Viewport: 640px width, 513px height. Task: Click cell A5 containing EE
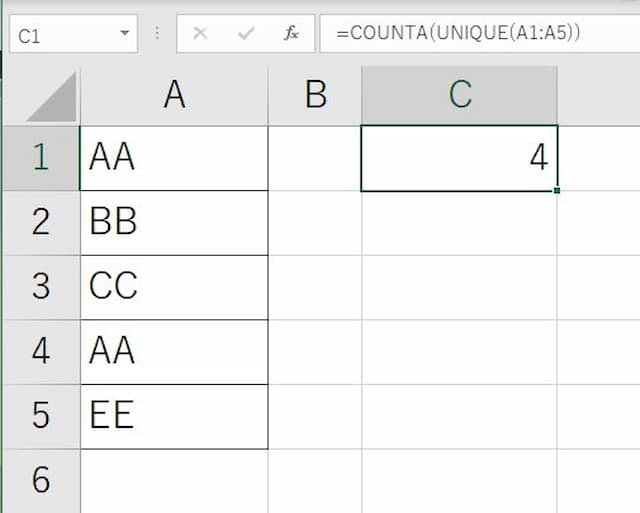(174, 416)
